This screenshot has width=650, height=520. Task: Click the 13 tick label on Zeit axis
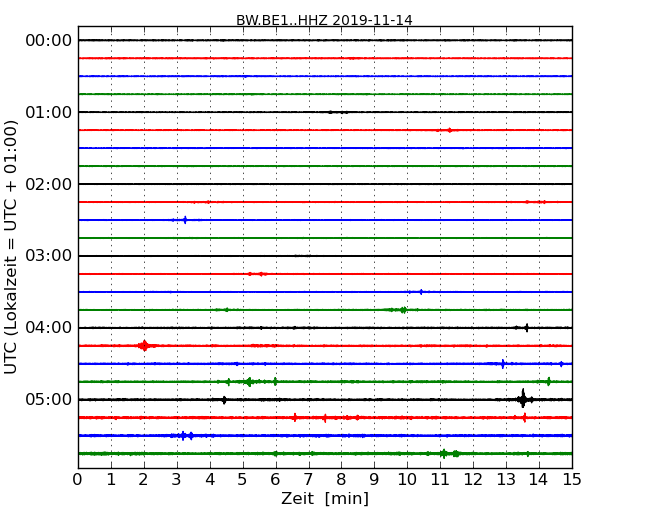[x=506, y=480]
